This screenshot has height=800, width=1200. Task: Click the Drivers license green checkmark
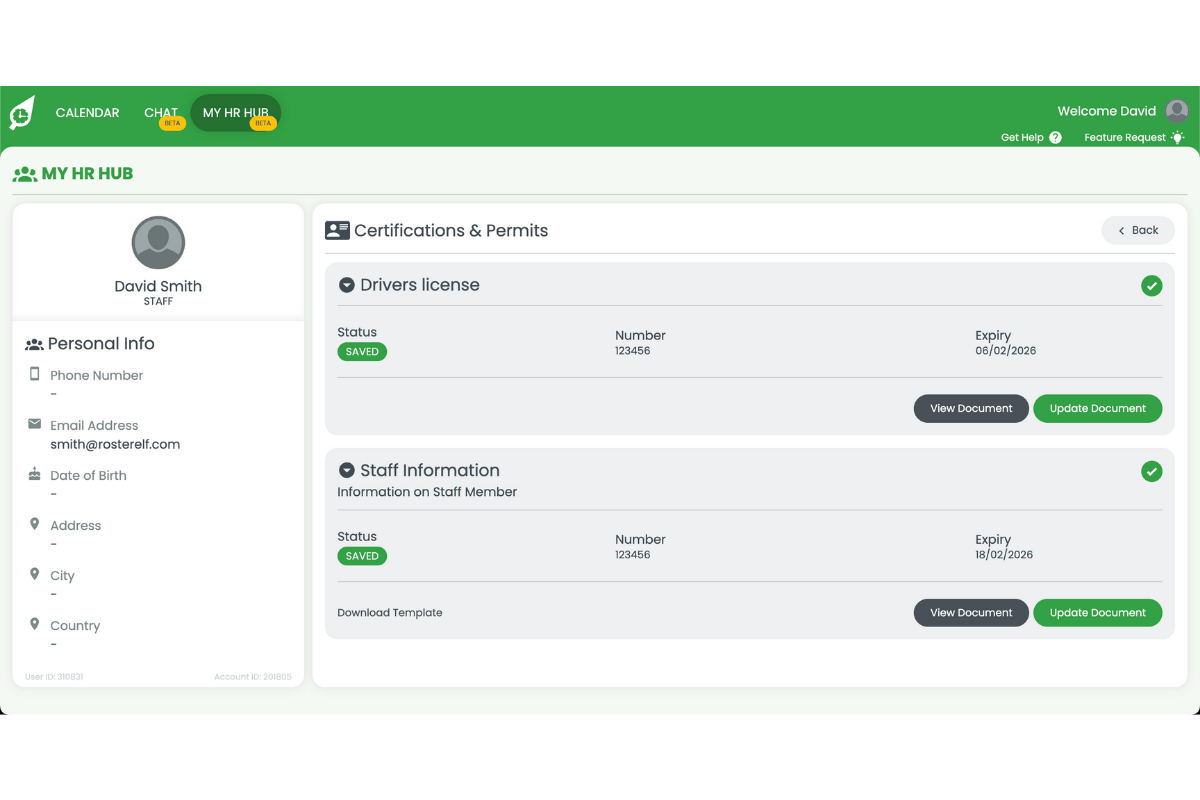[x=1152, y=286]
